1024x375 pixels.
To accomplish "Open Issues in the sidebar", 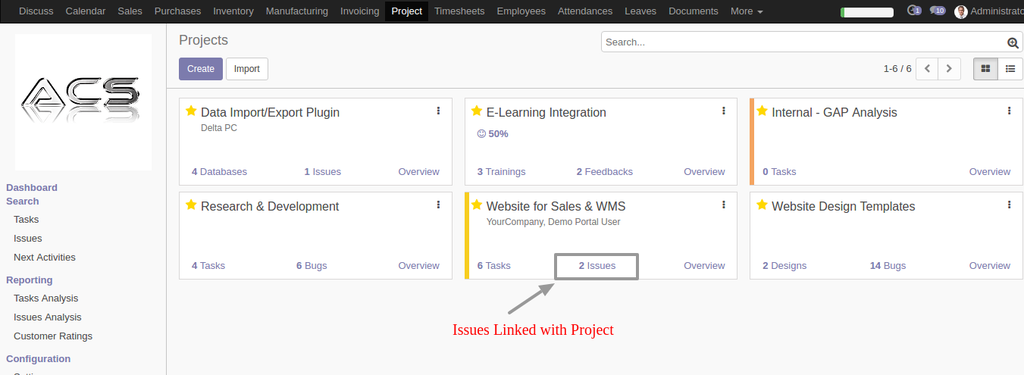I will [x=27, y=238].
